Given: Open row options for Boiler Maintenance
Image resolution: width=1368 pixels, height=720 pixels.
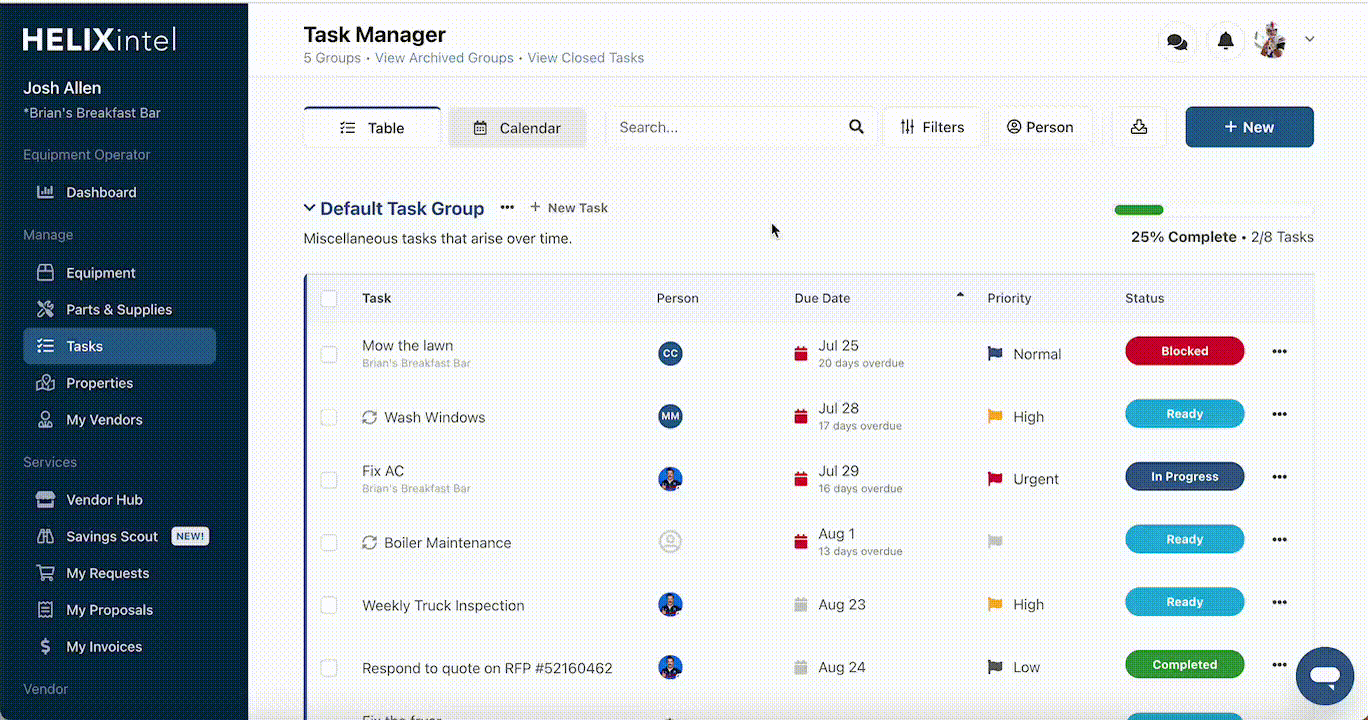Looking at the screenshot, I should [1279, 540].
